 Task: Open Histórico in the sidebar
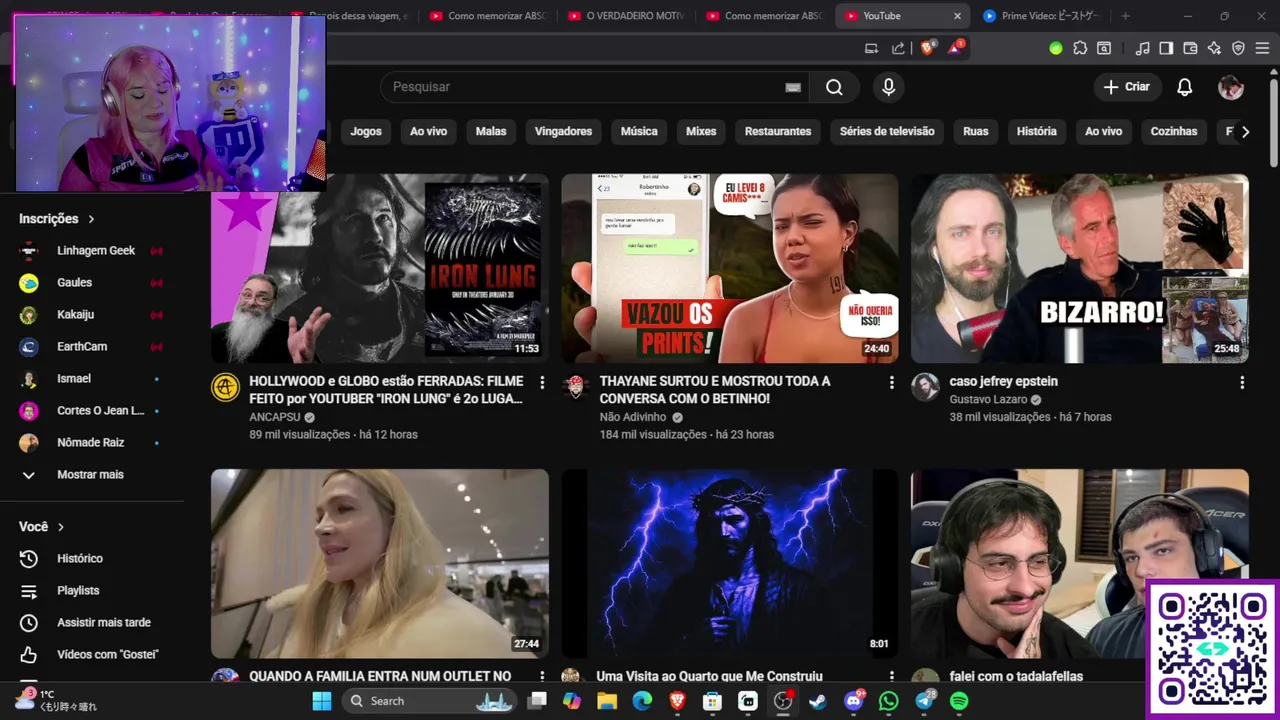coord(92,558)
